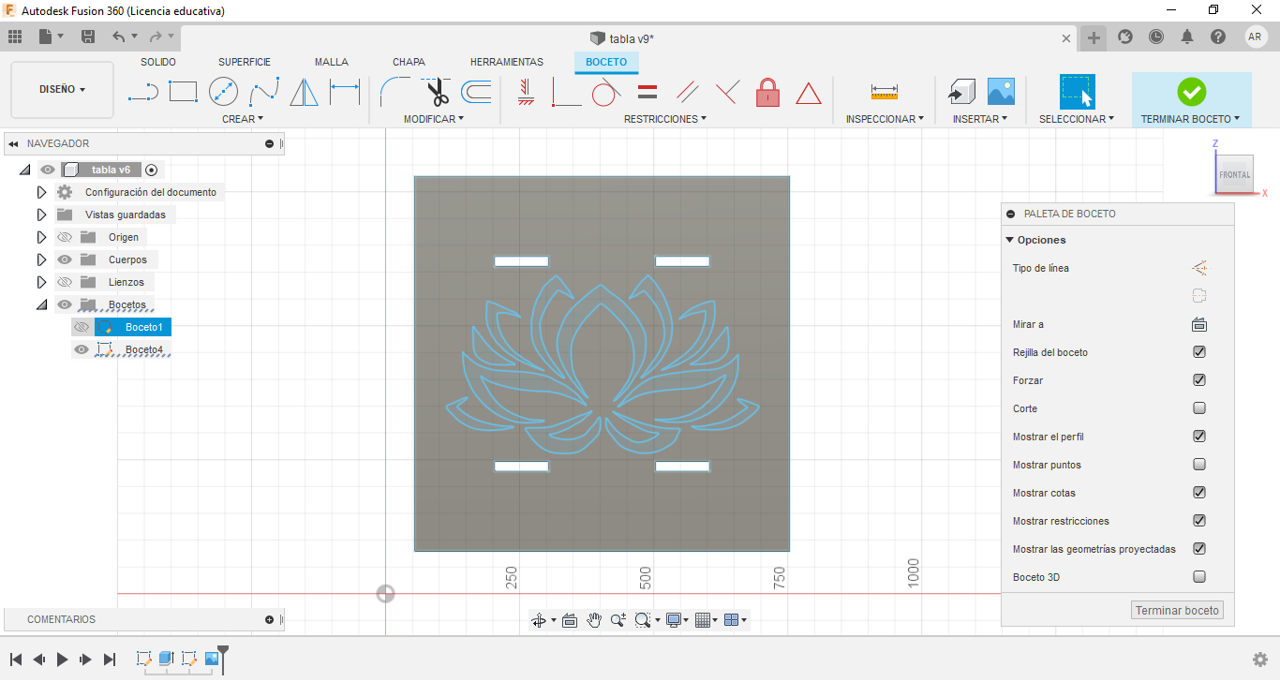Click the Mirar a look-at icon
The image size is (1280, 680).
pyautogui.click(x=1199, y=324)
